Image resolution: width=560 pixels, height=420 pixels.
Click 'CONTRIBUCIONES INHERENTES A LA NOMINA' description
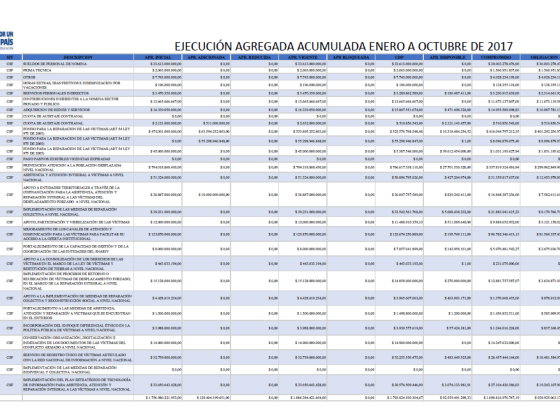(78, 101)
